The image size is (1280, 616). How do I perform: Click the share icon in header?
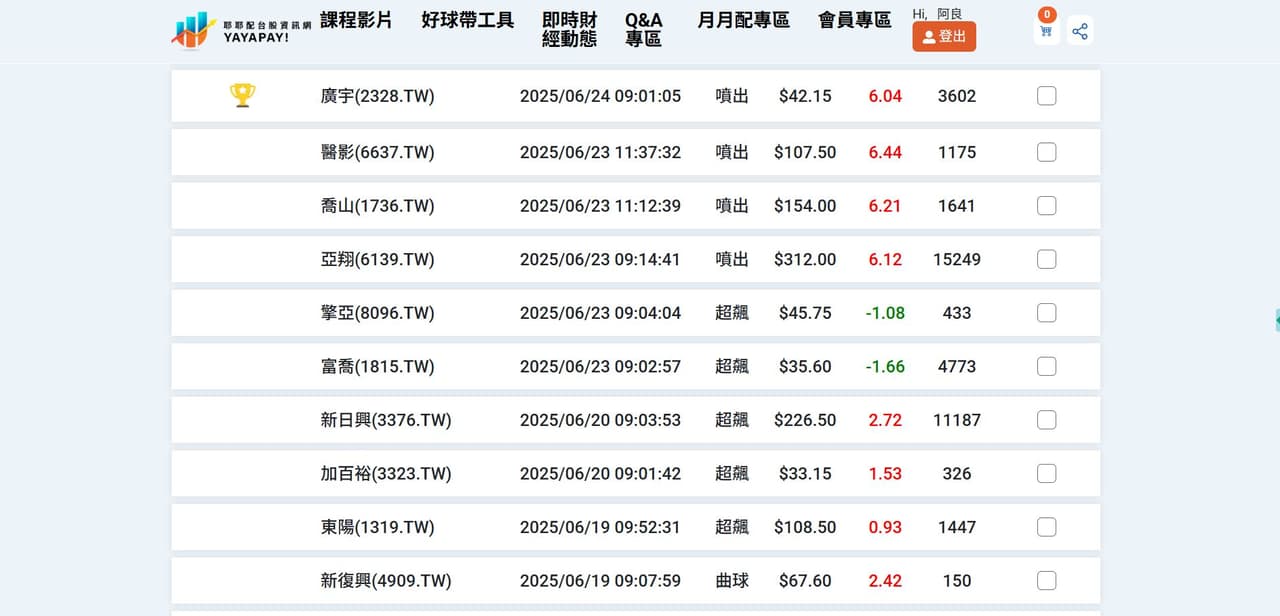pyautogui.click(x=1080, y=31)
